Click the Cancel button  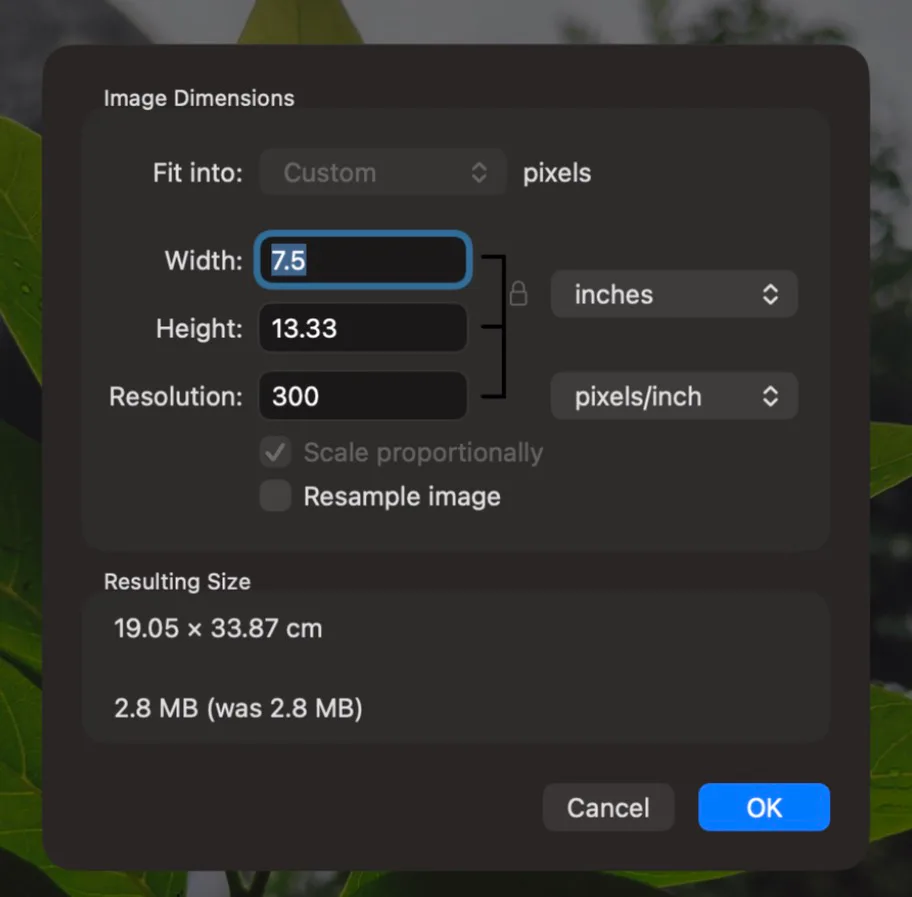(x=608, y=807)
